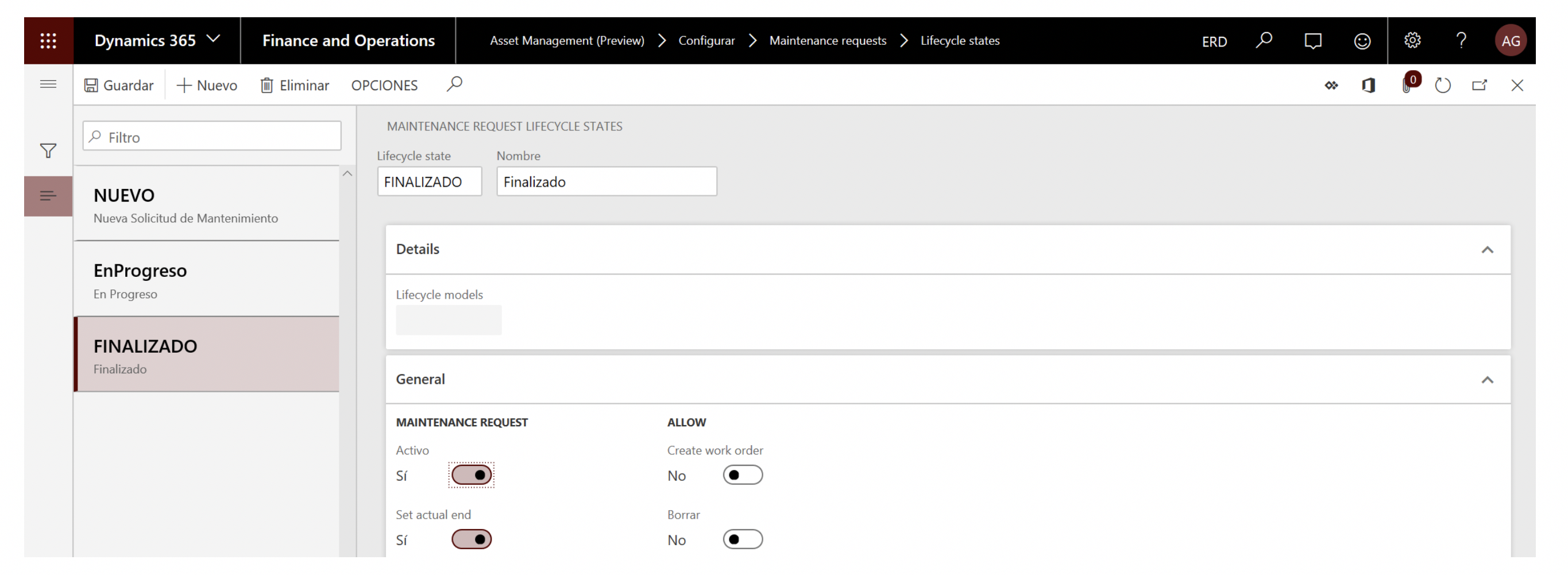Viewport: 1568px width, 575px height.
Task: Click the action pane search icon
Action: pyautogui.click(x=454, y=84)
